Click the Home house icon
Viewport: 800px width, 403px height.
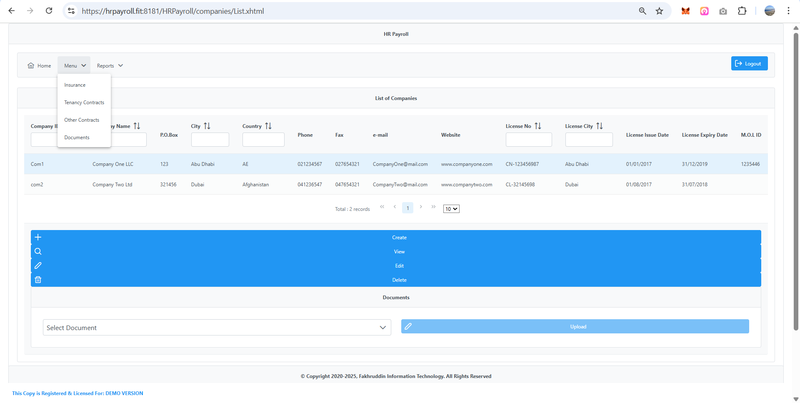pyautogui.click(x=31, y=65)
